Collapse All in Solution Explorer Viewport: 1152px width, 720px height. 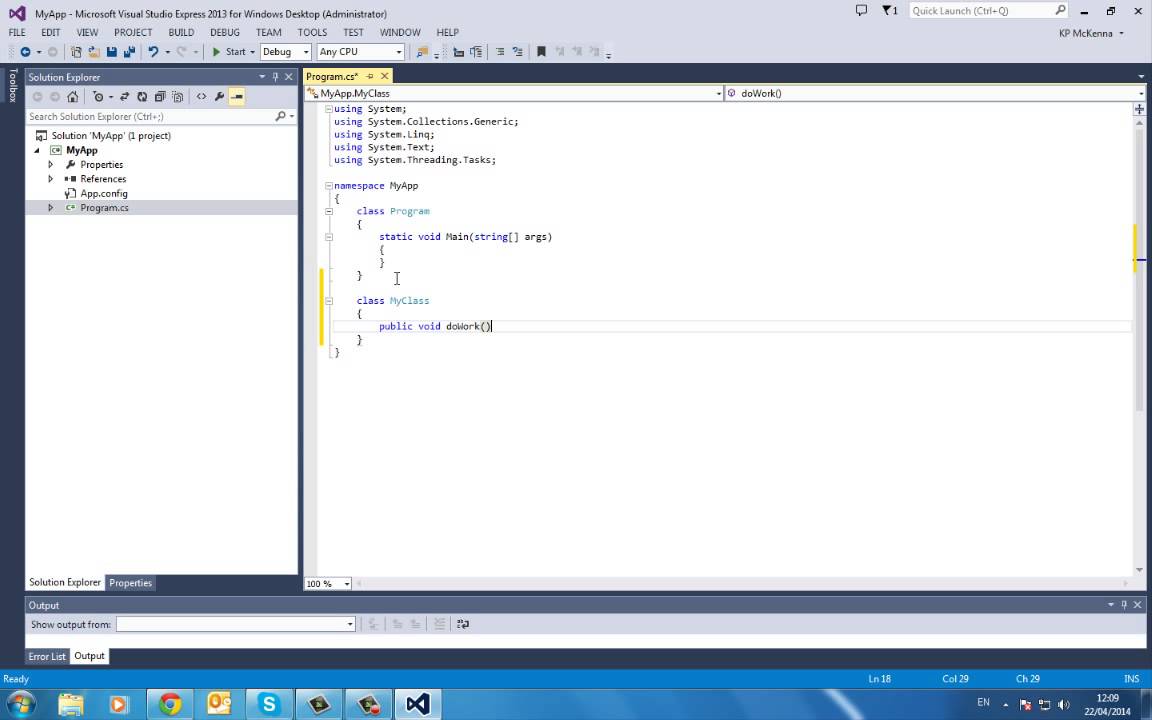[x=159, y=96]
